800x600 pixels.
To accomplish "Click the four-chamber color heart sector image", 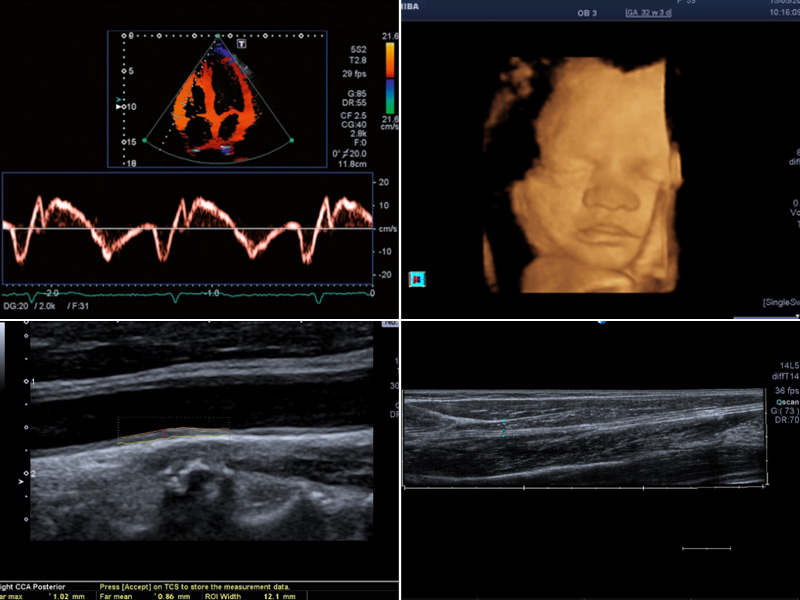I will tap(218, 98).
